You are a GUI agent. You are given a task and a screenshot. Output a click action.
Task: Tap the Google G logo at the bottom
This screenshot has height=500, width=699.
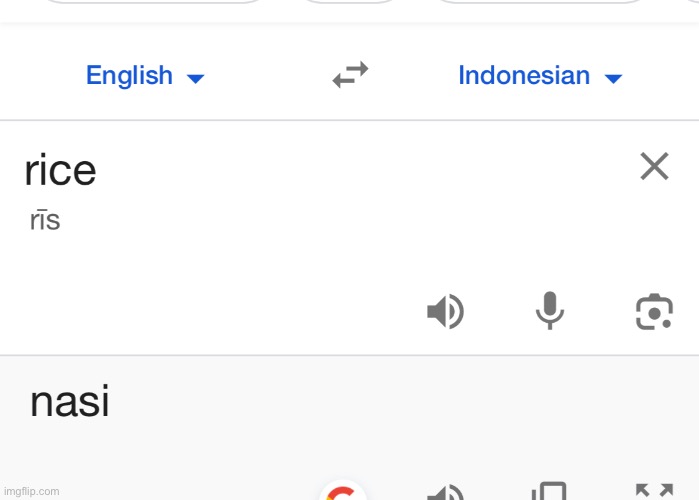click(343, 490)
